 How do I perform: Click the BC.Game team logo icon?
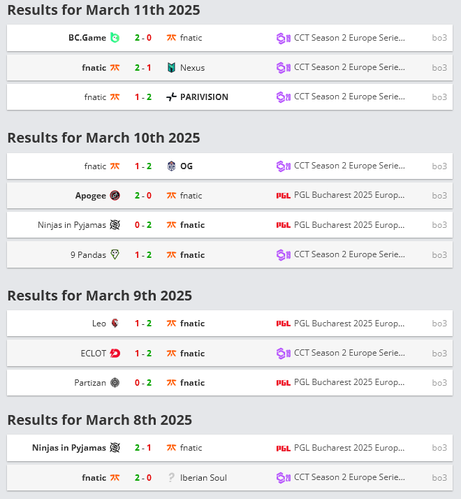pyautogui.click(x=115, y=38)
